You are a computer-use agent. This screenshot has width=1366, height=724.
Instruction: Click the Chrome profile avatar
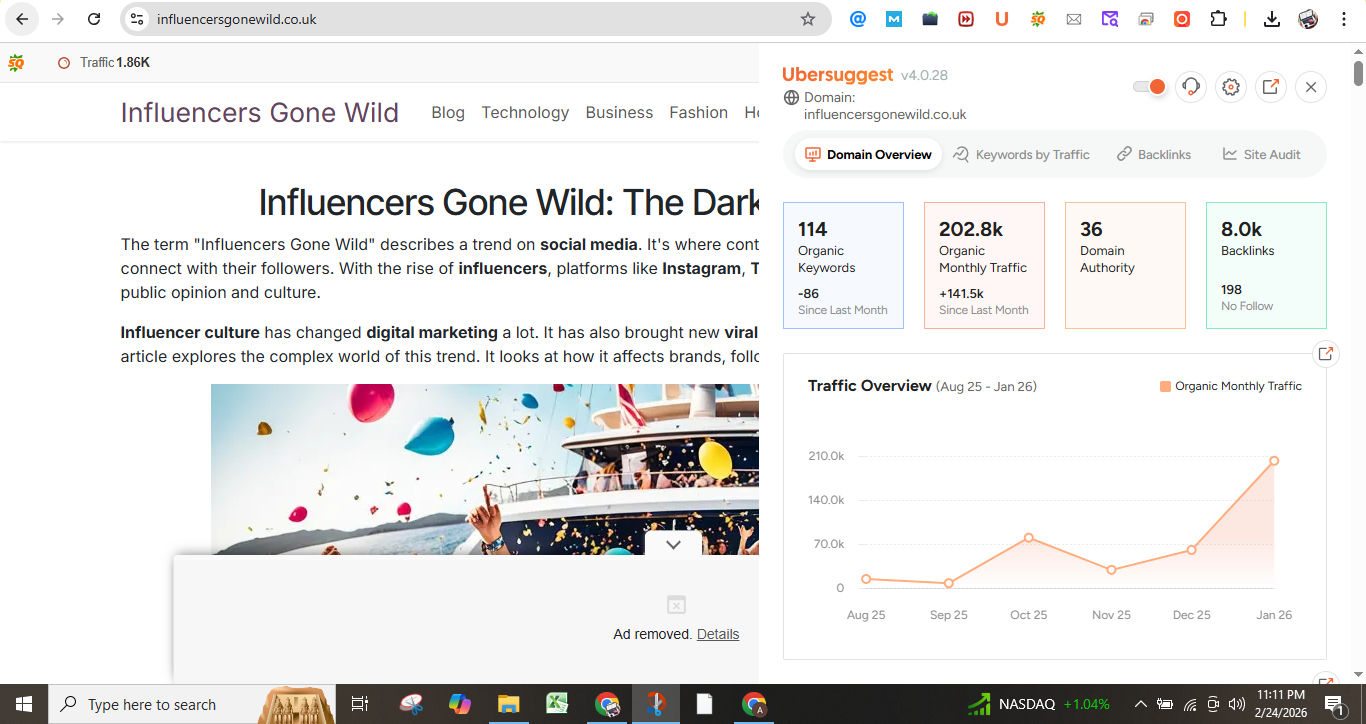pyautogui.click(x=1308, y=19)
